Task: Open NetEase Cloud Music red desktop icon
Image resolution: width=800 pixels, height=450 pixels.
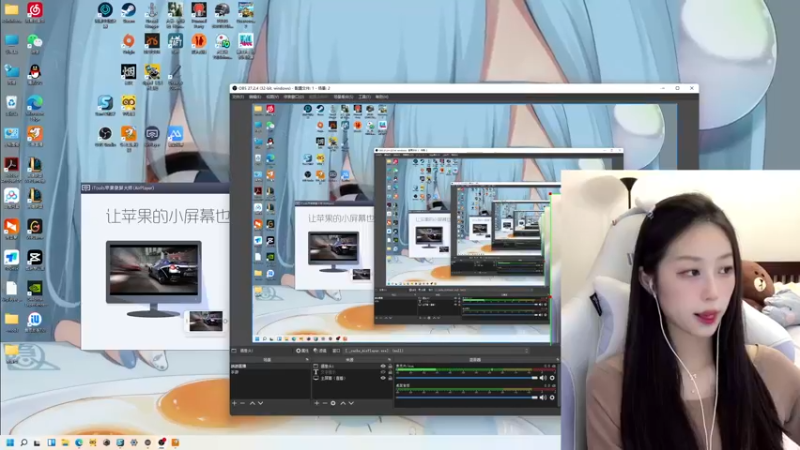Action: [35, 10]
